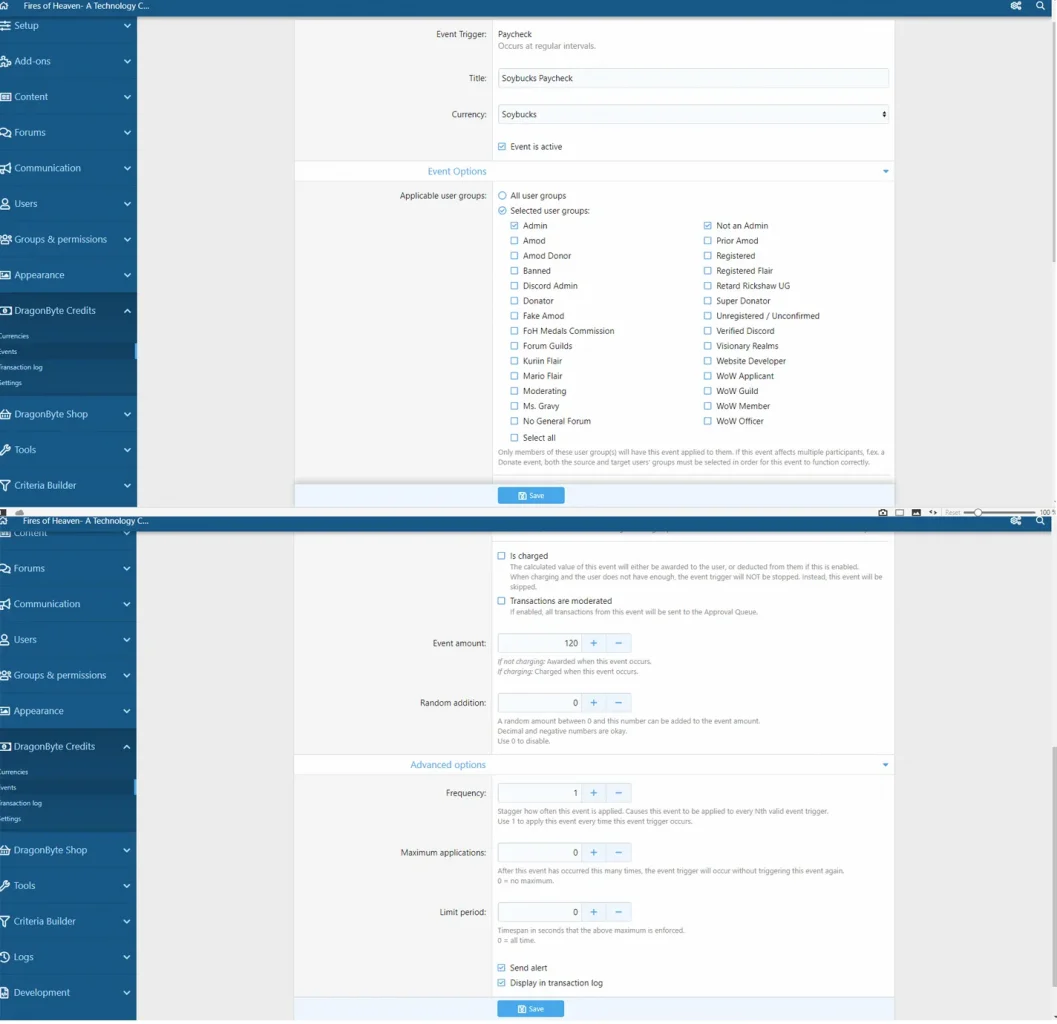Click the Tools wrench icon in lower sidebar

coord(5,886)
